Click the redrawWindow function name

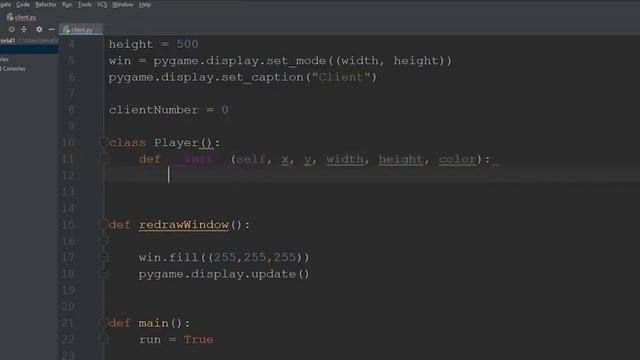184,225
